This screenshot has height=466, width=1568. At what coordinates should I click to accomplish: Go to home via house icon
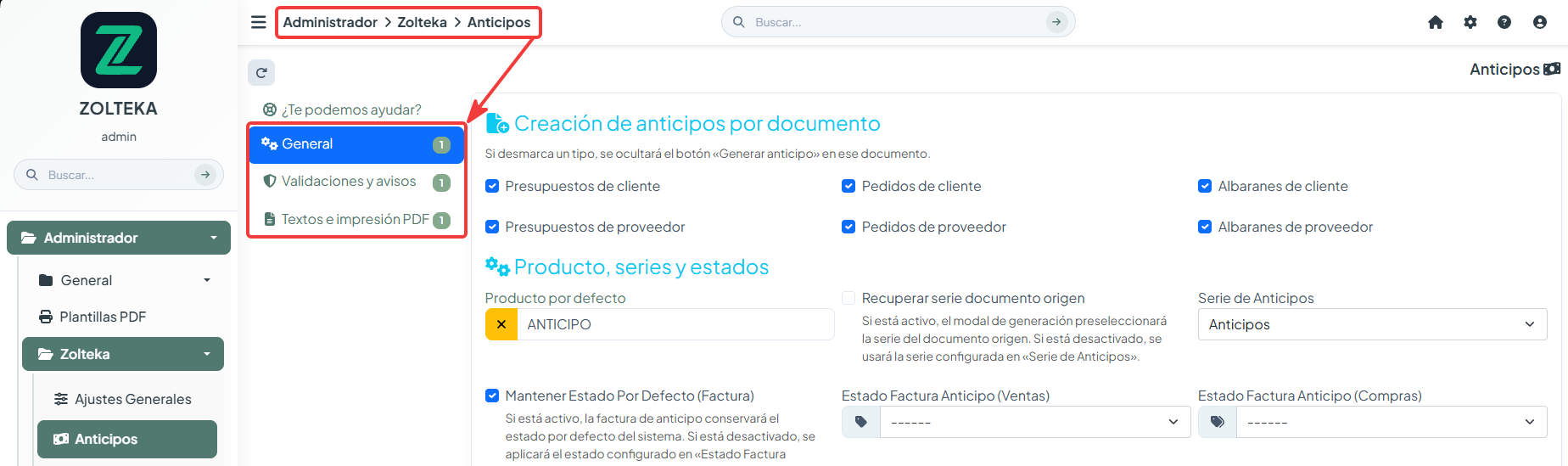coord(1436,22)
